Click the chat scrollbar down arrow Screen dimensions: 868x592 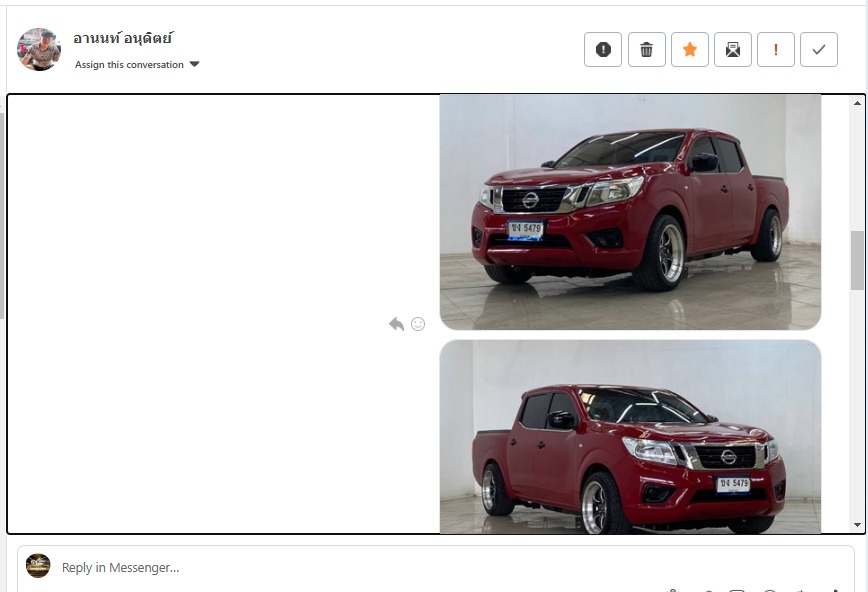click(857, 525)
